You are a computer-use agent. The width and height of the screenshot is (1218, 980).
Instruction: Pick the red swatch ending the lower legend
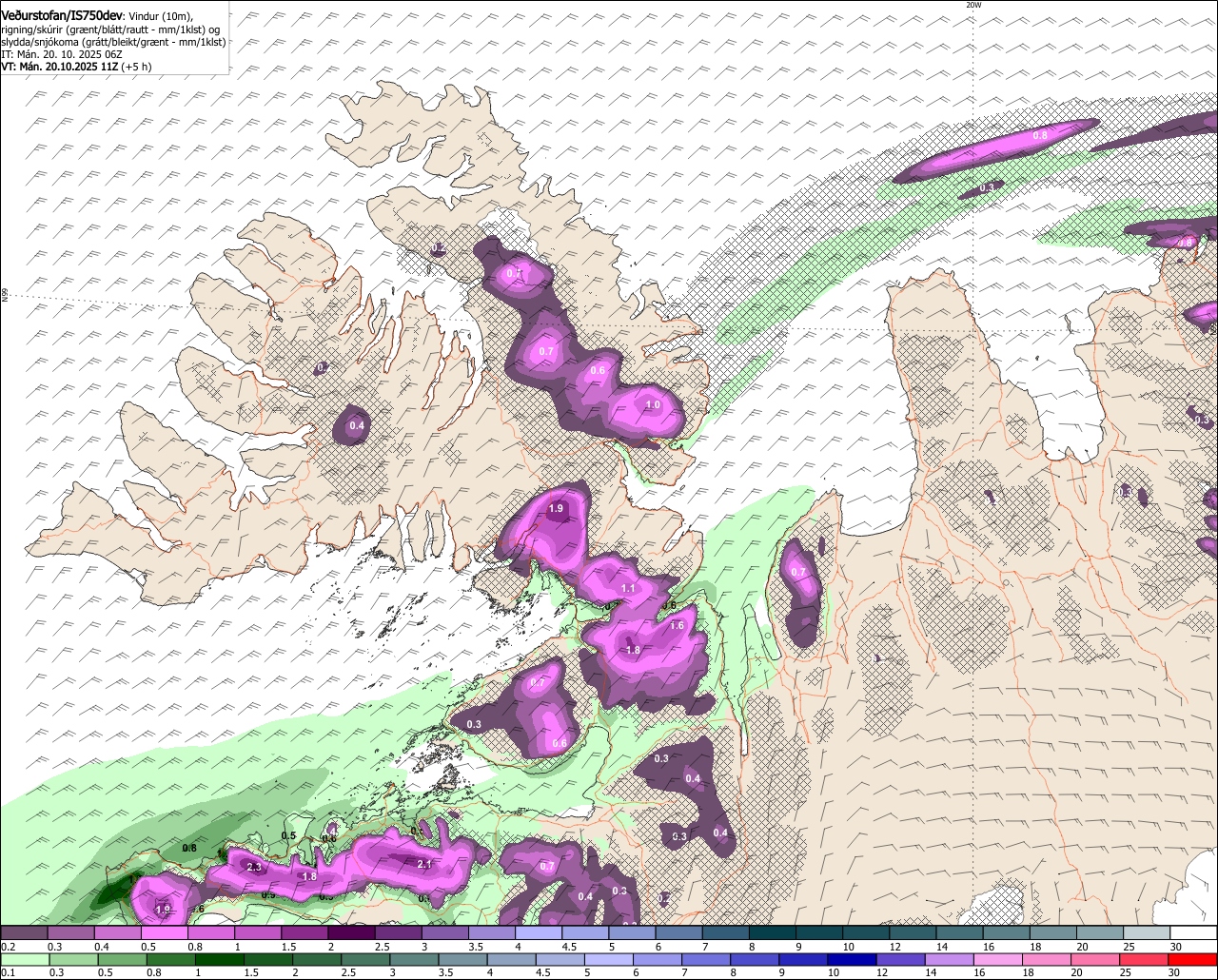[1194, 960]
